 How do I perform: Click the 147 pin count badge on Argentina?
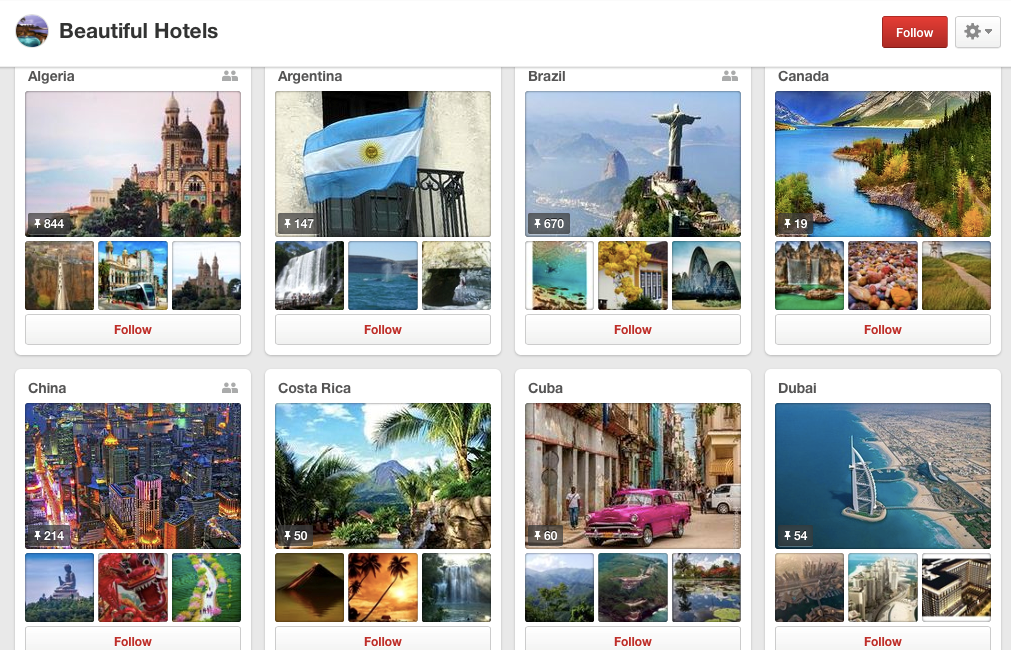click(299, 224)
